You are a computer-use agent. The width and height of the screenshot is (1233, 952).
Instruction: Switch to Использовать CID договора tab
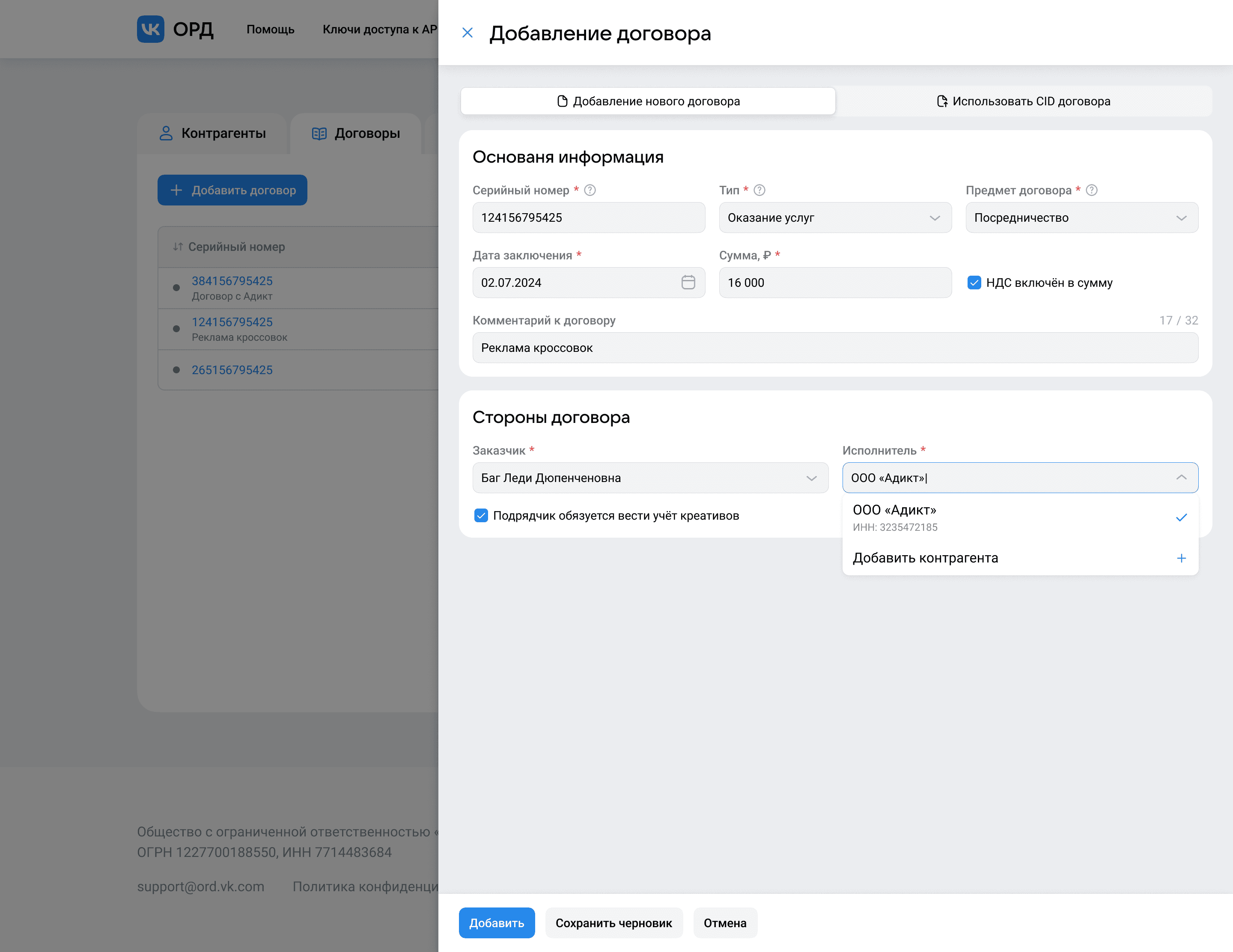(x=1024, y=101)
